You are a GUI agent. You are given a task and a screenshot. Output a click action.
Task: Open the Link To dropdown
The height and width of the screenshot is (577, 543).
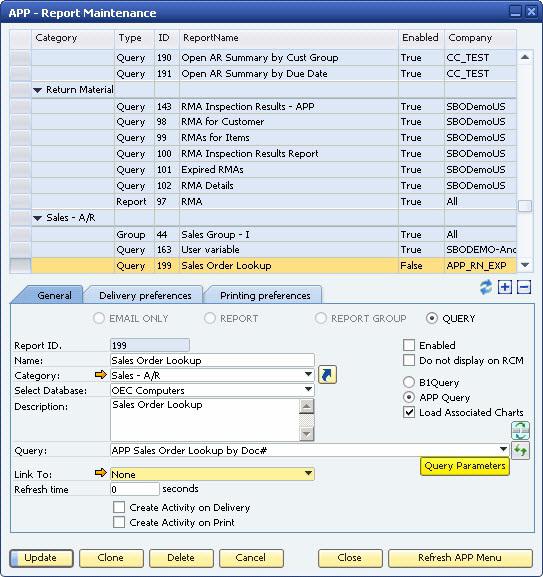click(x=309, y=474)
